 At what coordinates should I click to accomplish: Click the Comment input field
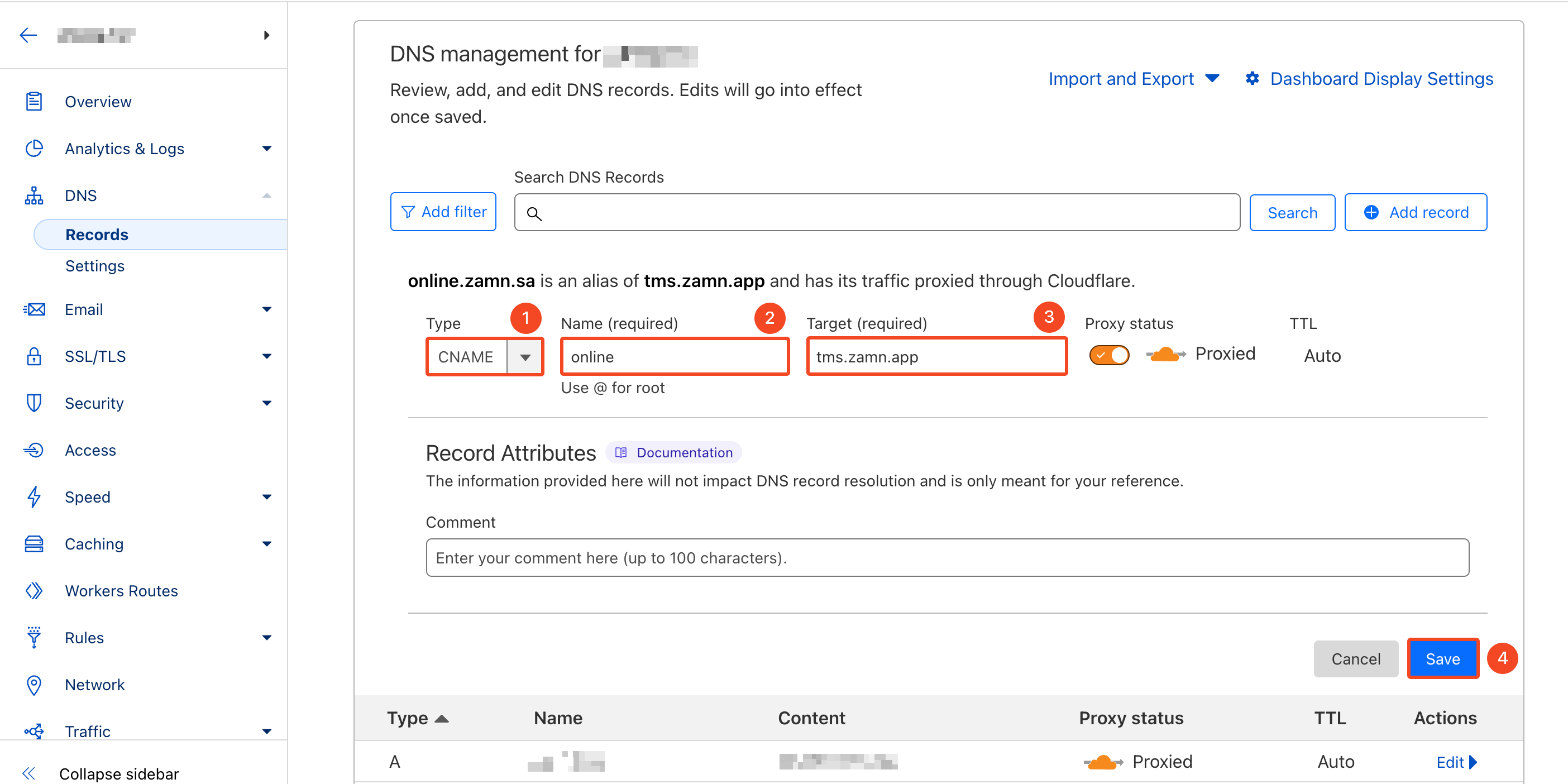[947, 557]
